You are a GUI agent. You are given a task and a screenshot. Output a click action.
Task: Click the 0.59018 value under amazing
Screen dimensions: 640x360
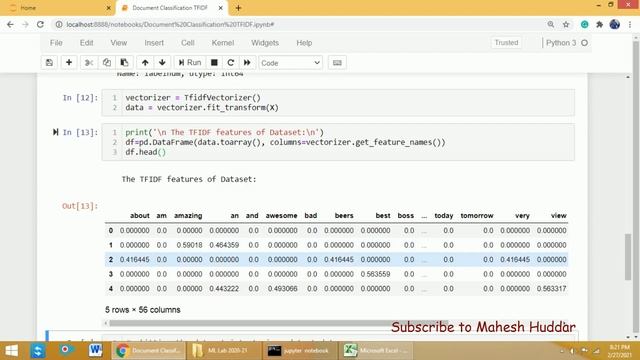tap(189, 245)
